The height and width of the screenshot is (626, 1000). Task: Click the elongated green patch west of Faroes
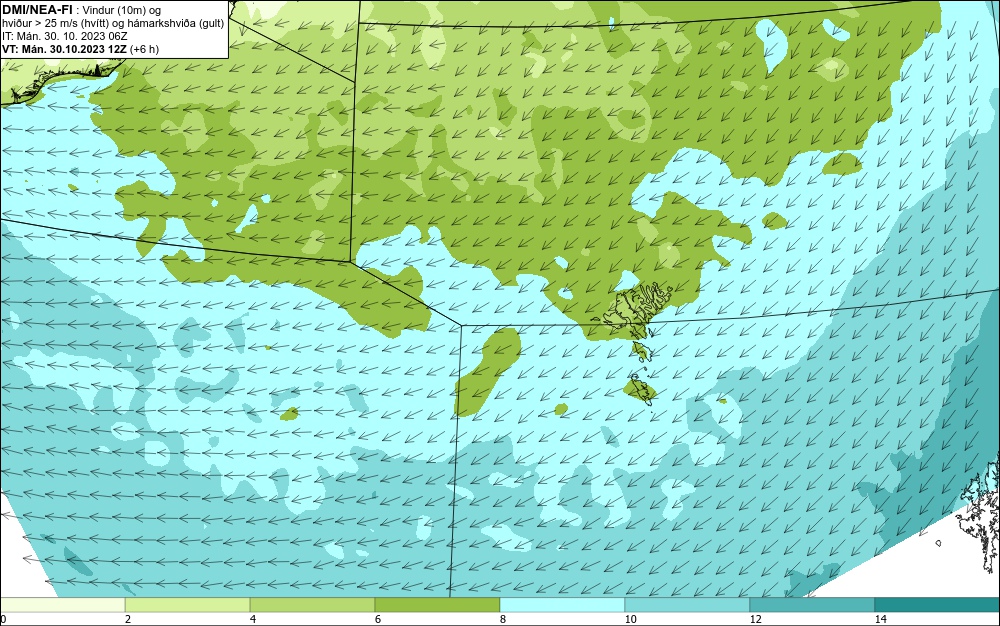[x=487, y=372]
